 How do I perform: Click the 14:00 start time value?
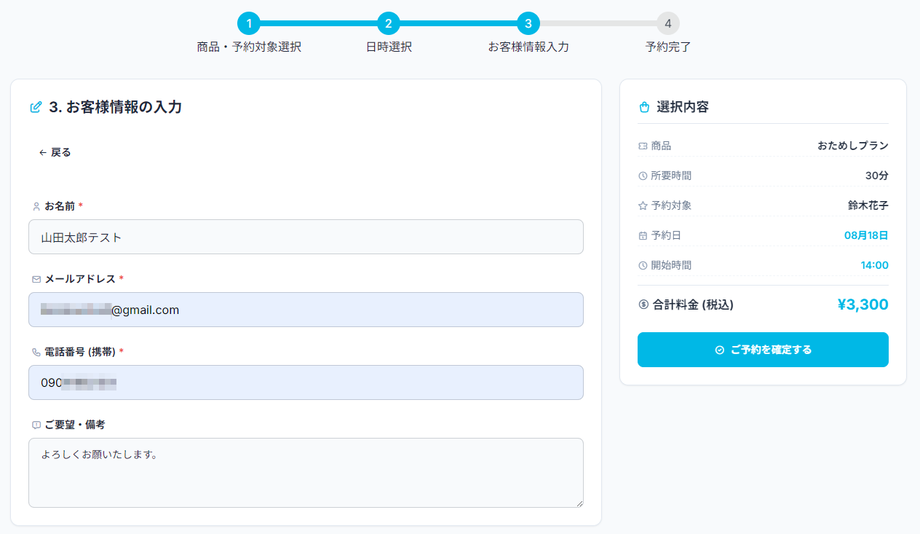(874, 265)
